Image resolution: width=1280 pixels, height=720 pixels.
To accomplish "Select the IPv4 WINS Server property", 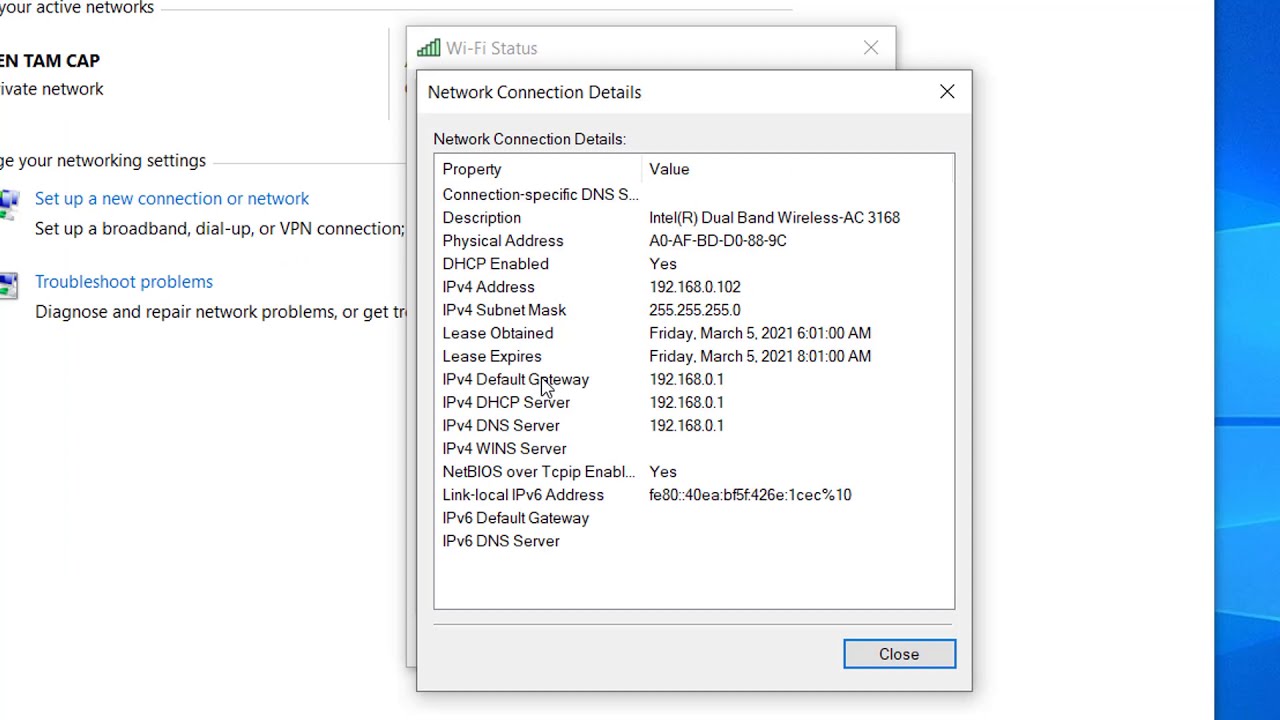I will pyautogui.click(x=504, y=448).
